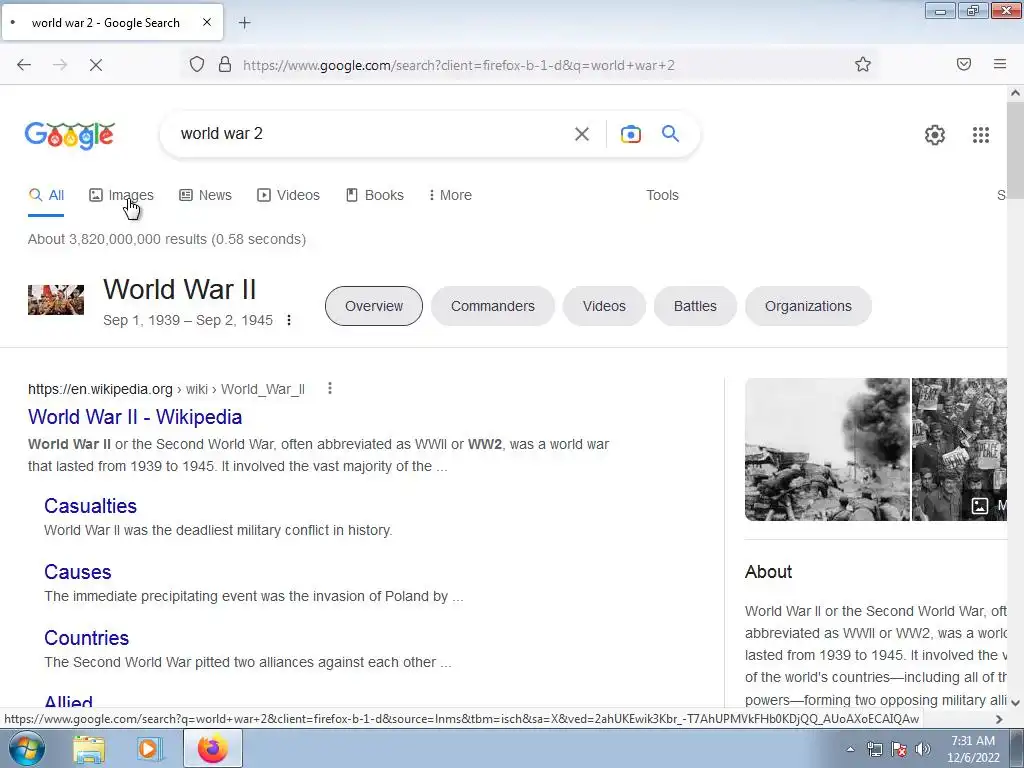This screenshot has height=768, width=1024.
Task: Open Action Center flag icon in tray
Action: [899, 749]
